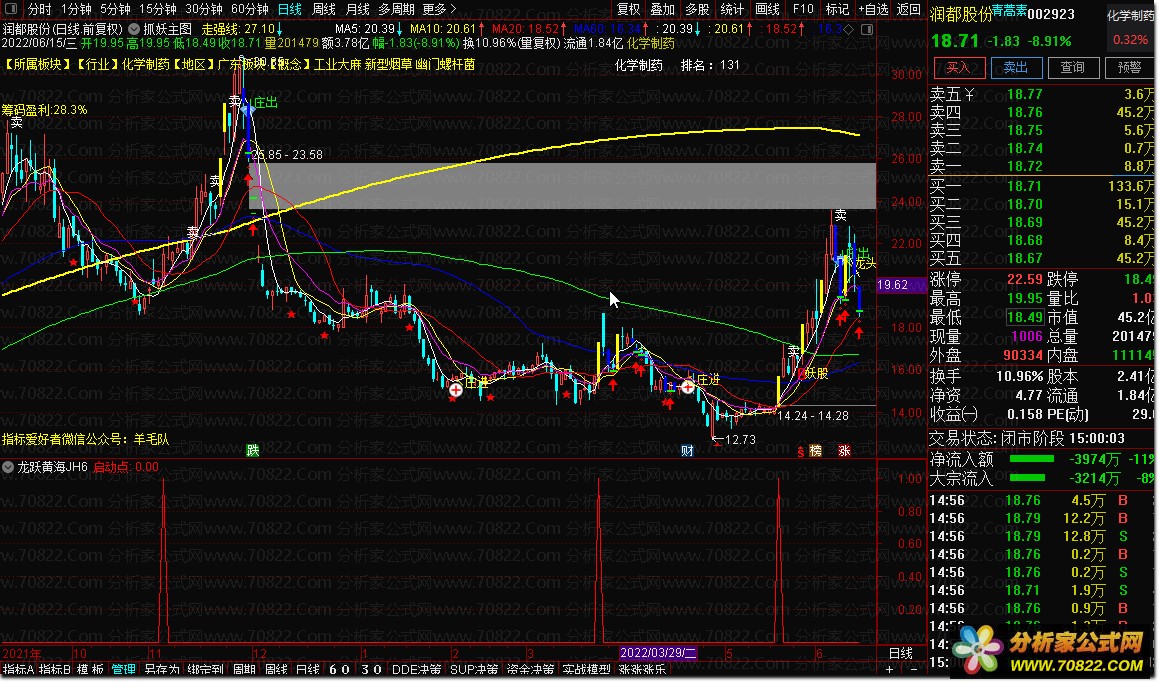The image size is (1160, 682).
Task: Click the bottom bar 月线 button
Action: (308, 670)
